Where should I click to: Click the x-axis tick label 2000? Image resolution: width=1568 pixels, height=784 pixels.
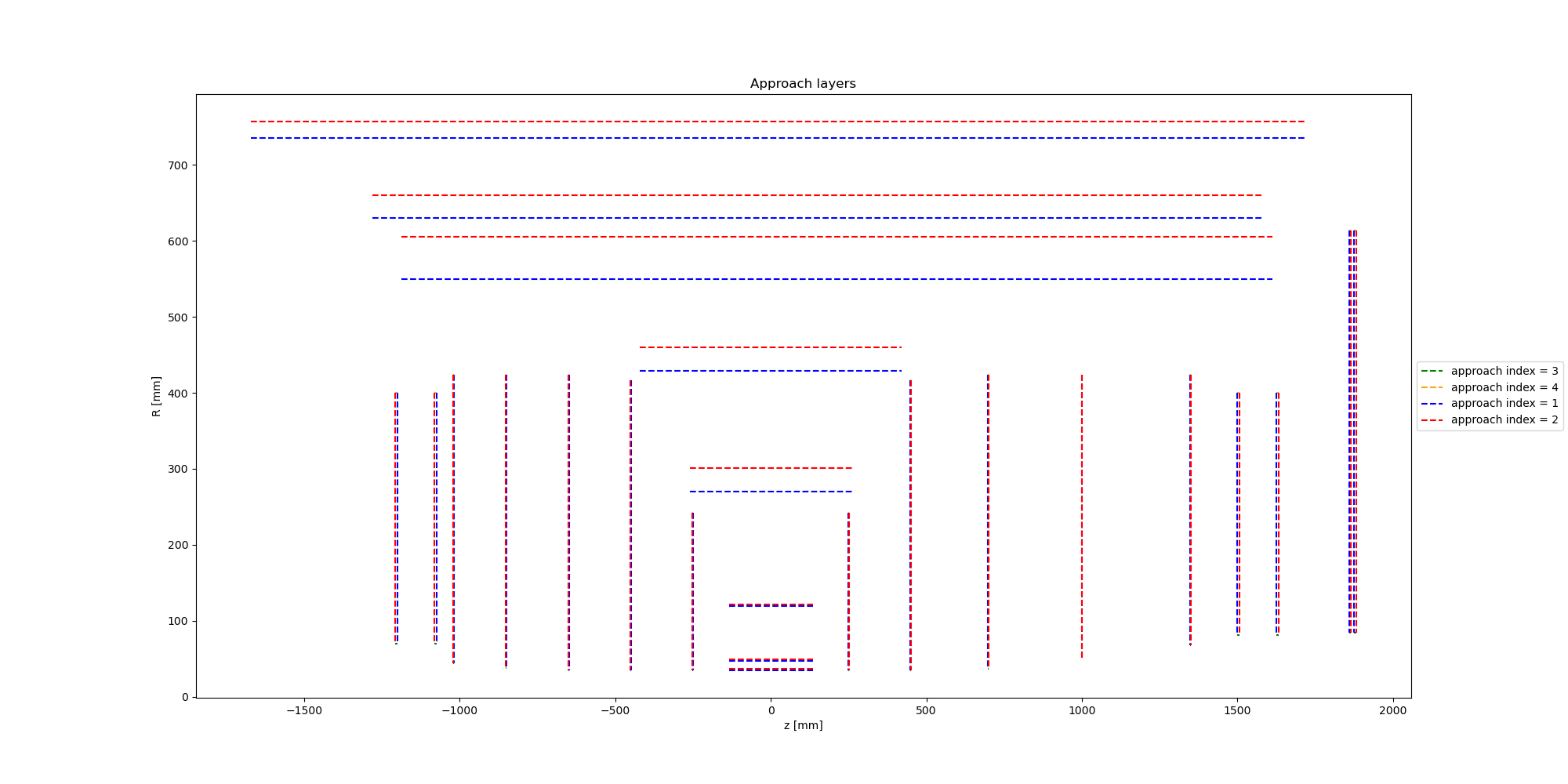coord(1393,711)
